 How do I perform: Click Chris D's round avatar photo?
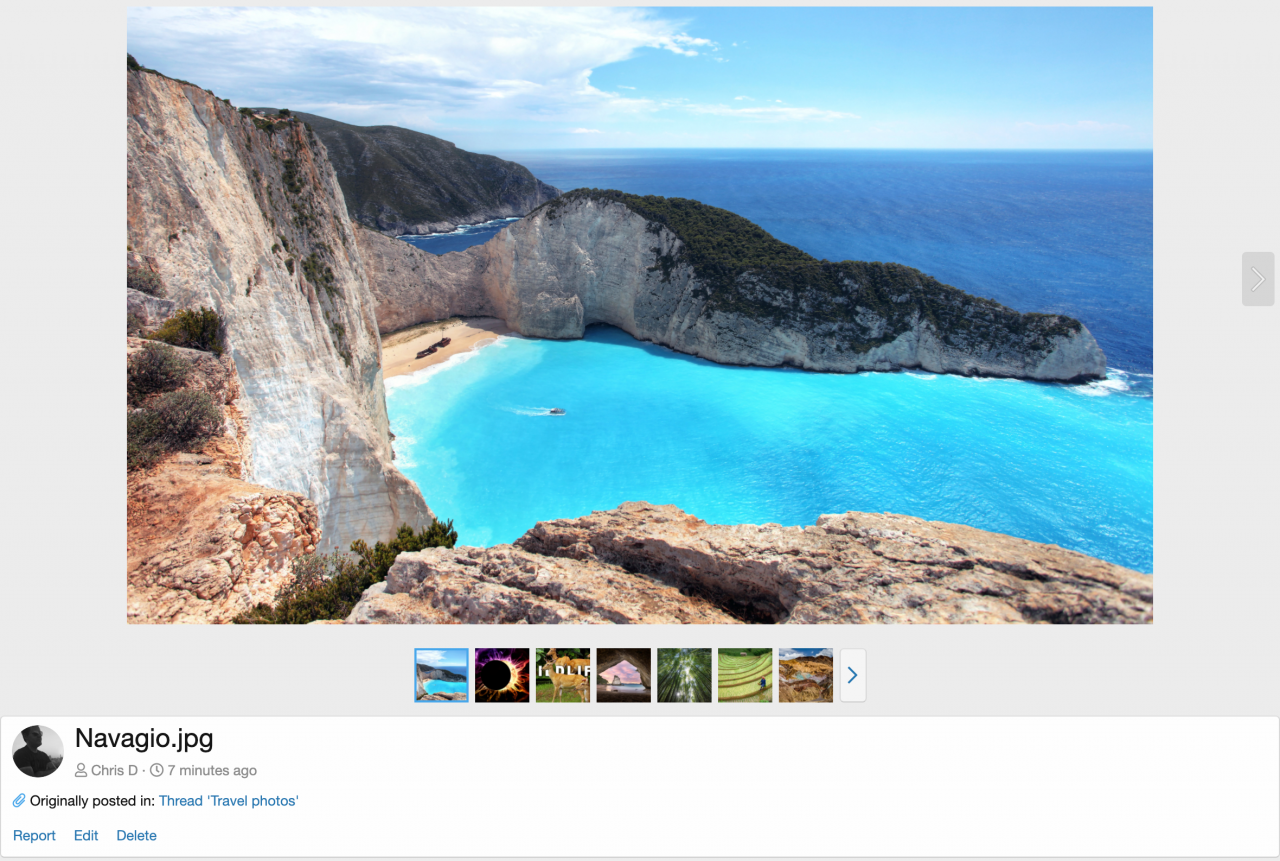coord(38,751)
